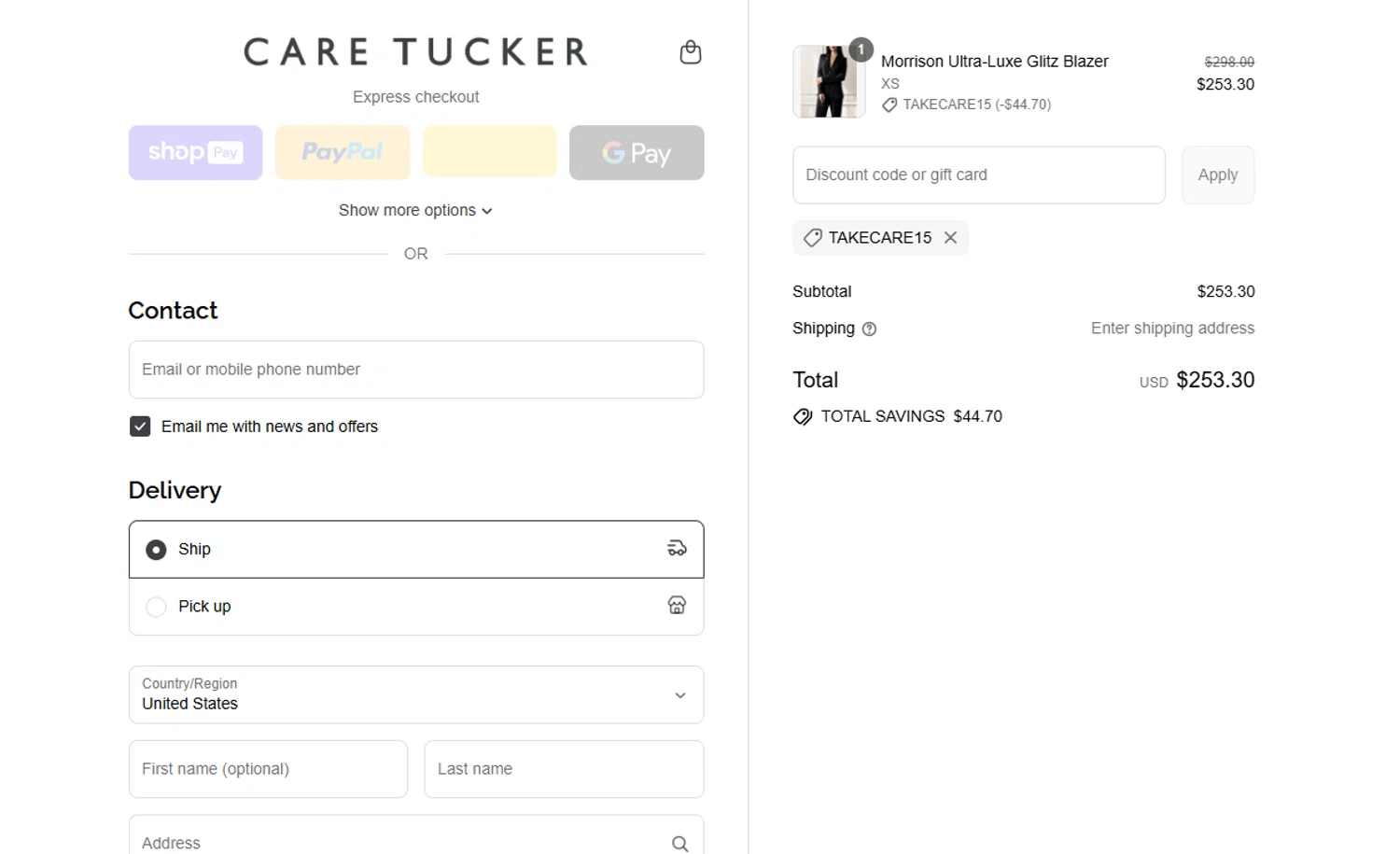The height and width of the screenshot is (854, 1400).
Task: Focus the Email or mobile phone number field
Action: (x=416, y=370)
